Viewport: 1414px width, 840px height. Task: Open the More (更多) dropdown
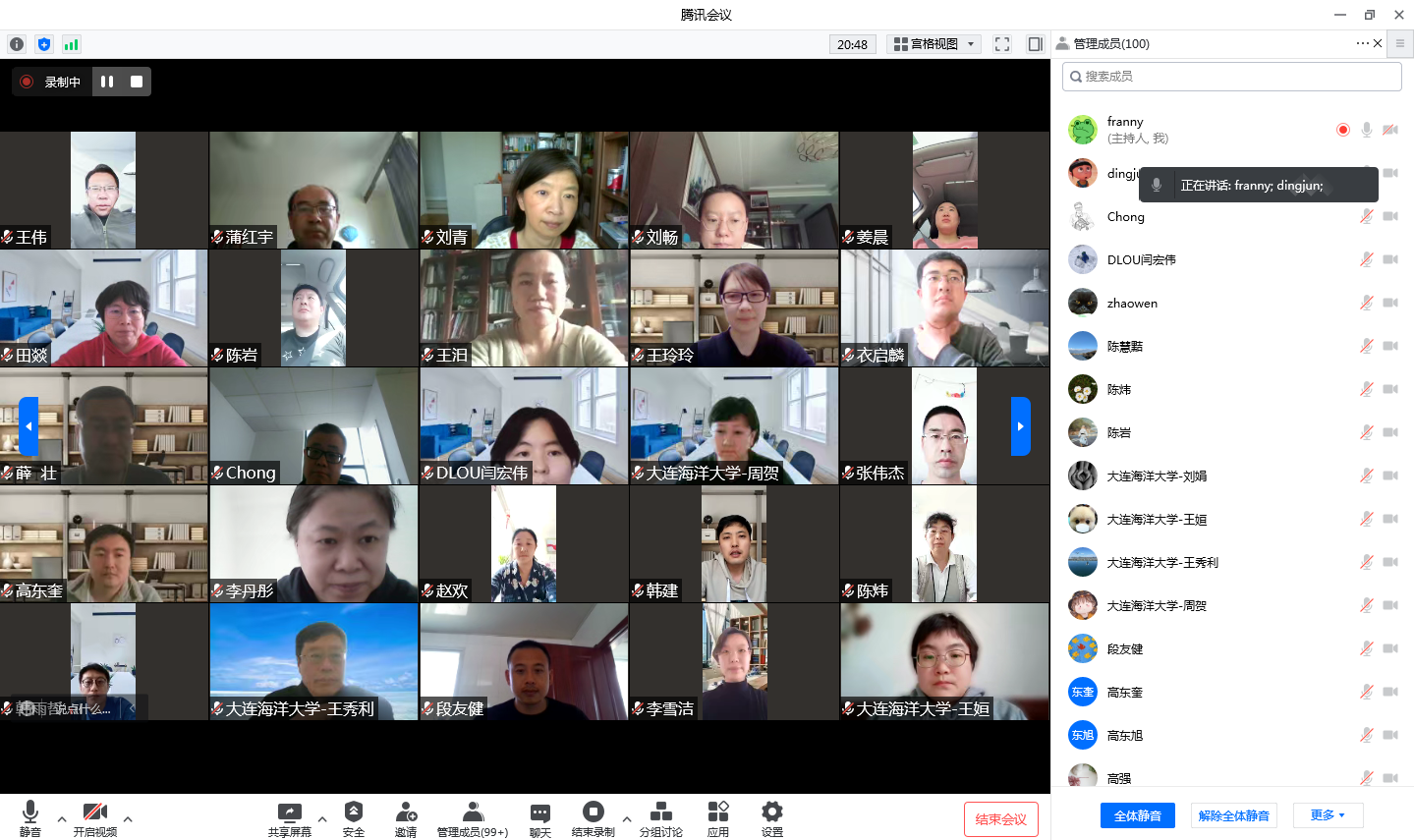tap(1327, 815)
